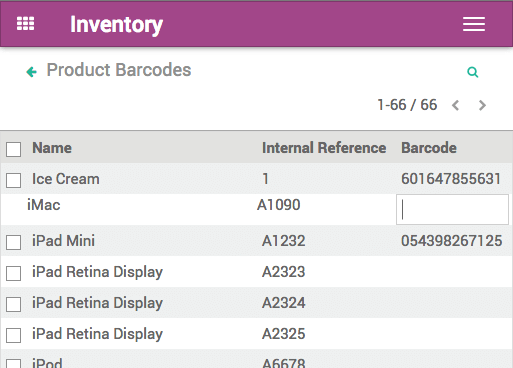Click the Inventory app title
This screenshot has width=513, height=368.
coord(116,25)
